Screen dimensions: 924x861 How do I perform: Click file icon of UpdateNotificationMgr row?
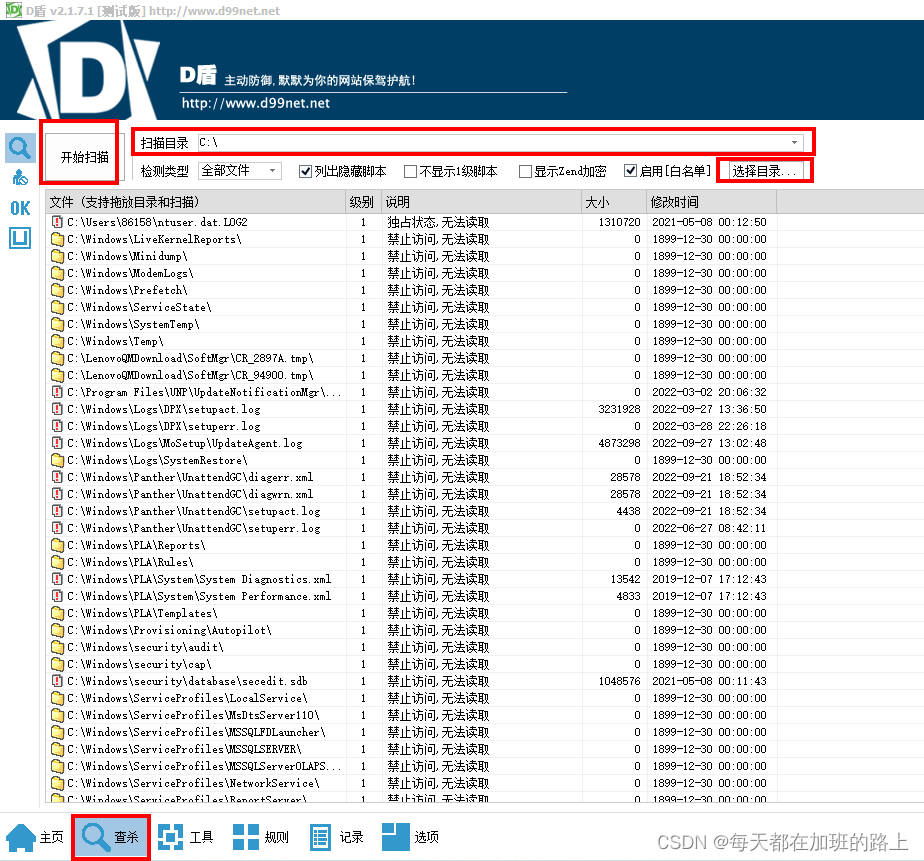pyautogui.click(x=57, y=392)
